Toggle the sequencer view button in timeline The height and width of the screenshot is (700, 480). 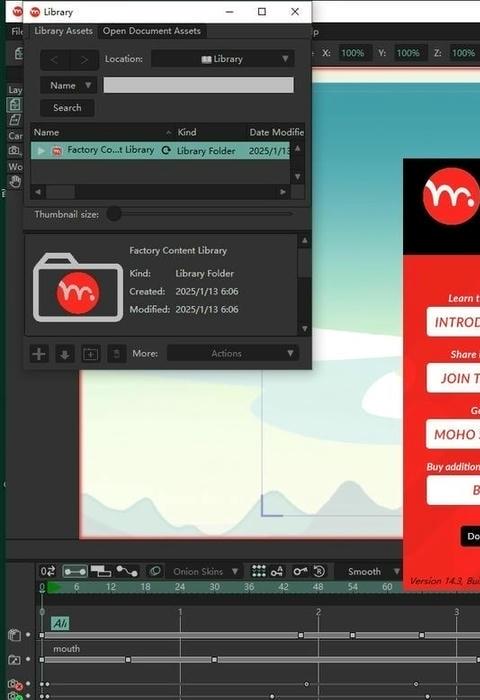[x=101, y=571]
